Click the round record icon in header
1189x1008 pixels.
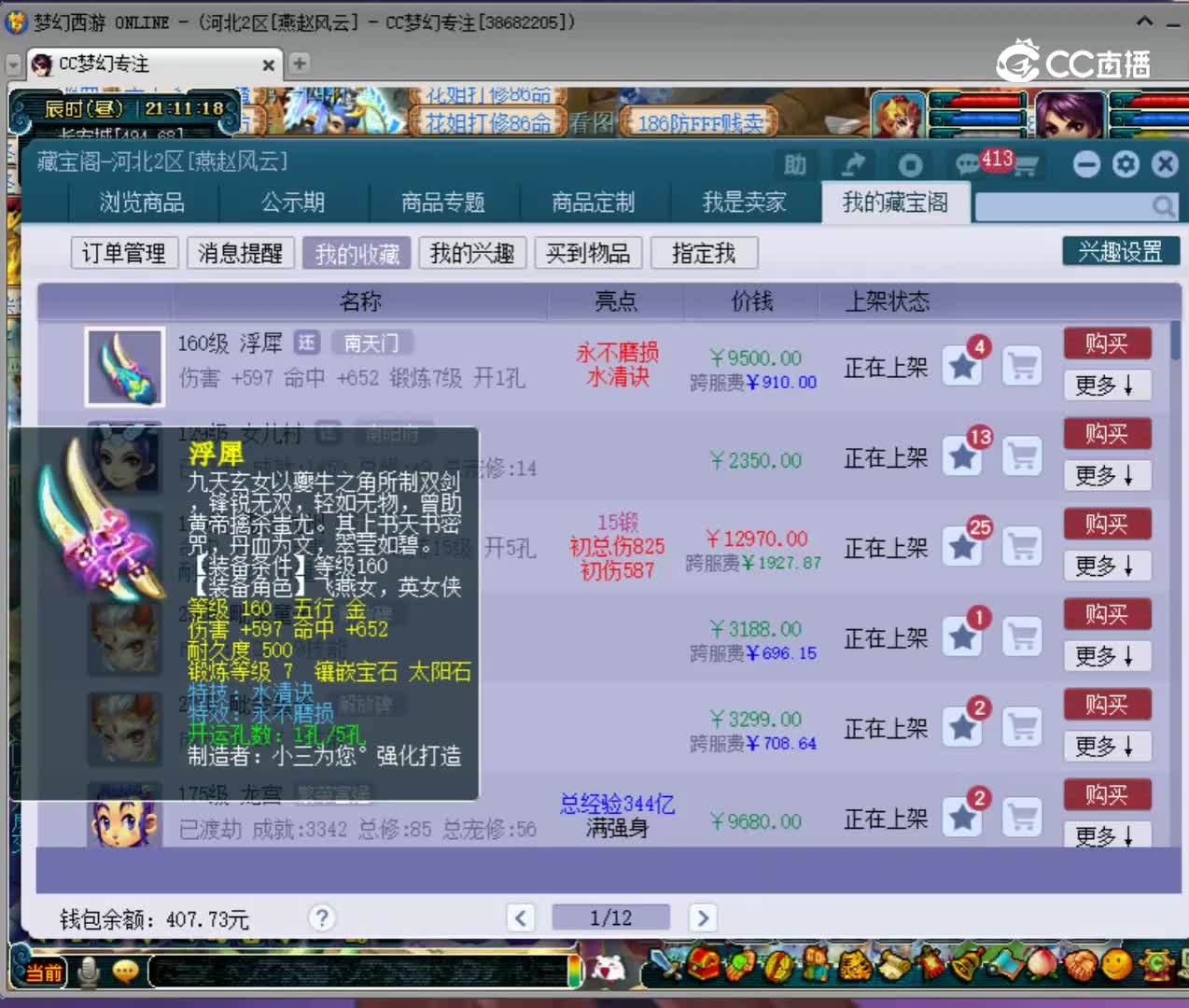tap(910, 165)
